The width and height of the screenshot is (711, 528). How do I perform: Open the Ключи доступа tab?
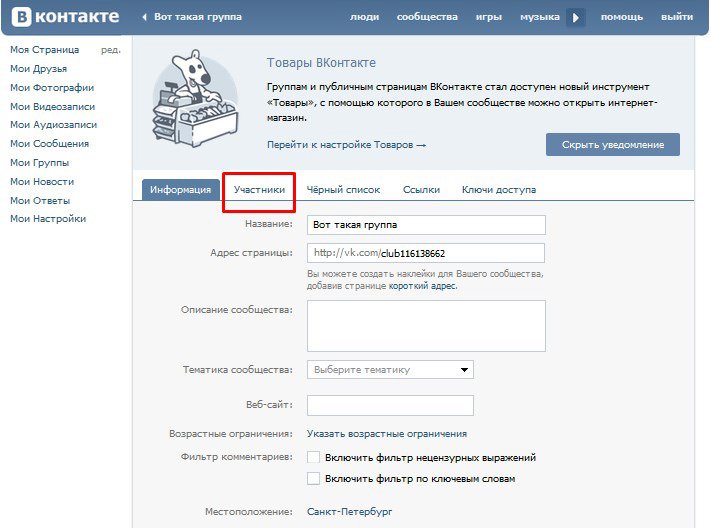(499, 190)
